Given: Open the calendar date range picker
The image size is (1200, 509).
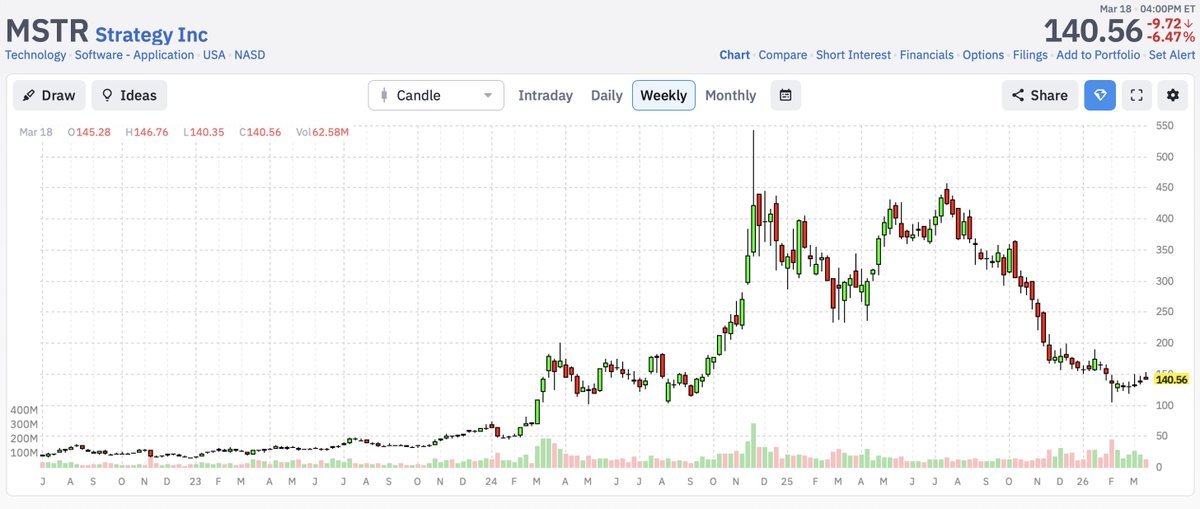Looking at the screenshot, I should point(786,95).
